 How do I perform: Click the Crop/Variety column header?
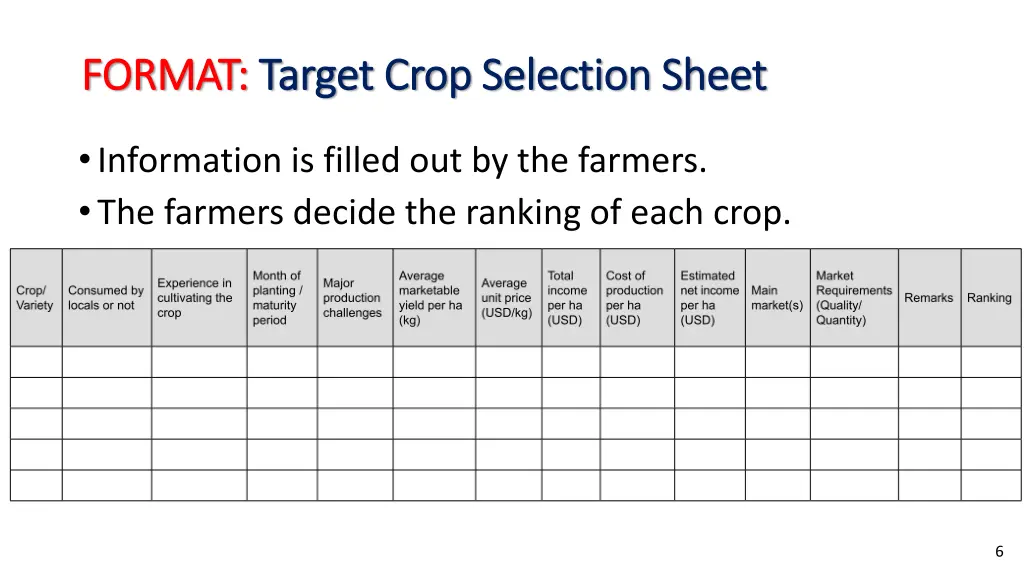(35, 298)
